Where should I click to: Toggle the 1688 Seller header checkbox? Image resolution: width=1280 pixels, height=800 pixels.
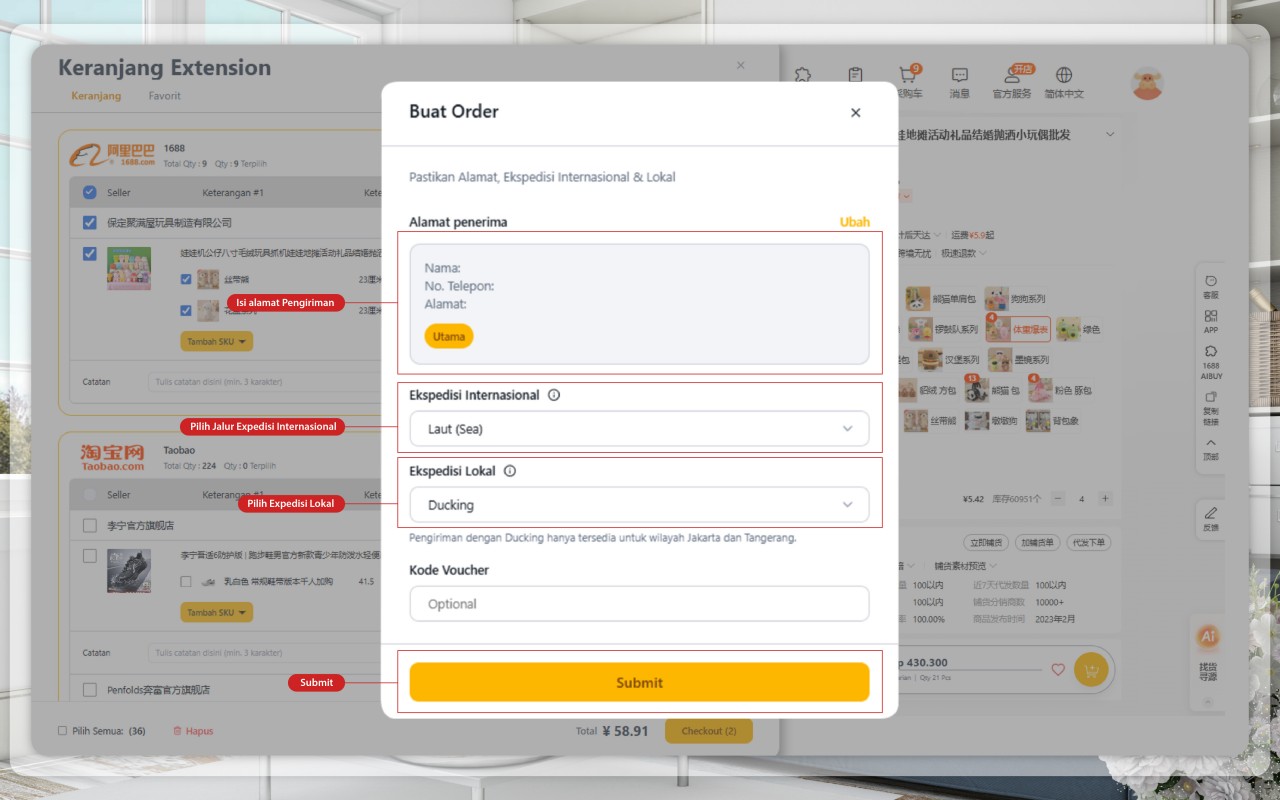pos(90,192)
